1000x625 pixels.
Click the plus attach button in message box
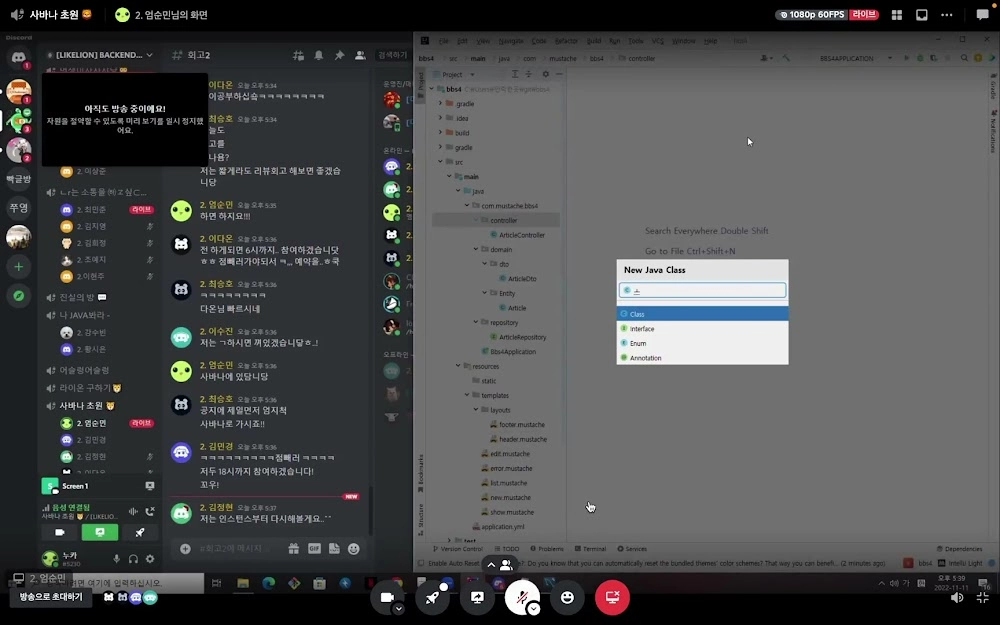click(x=185, y=548)
